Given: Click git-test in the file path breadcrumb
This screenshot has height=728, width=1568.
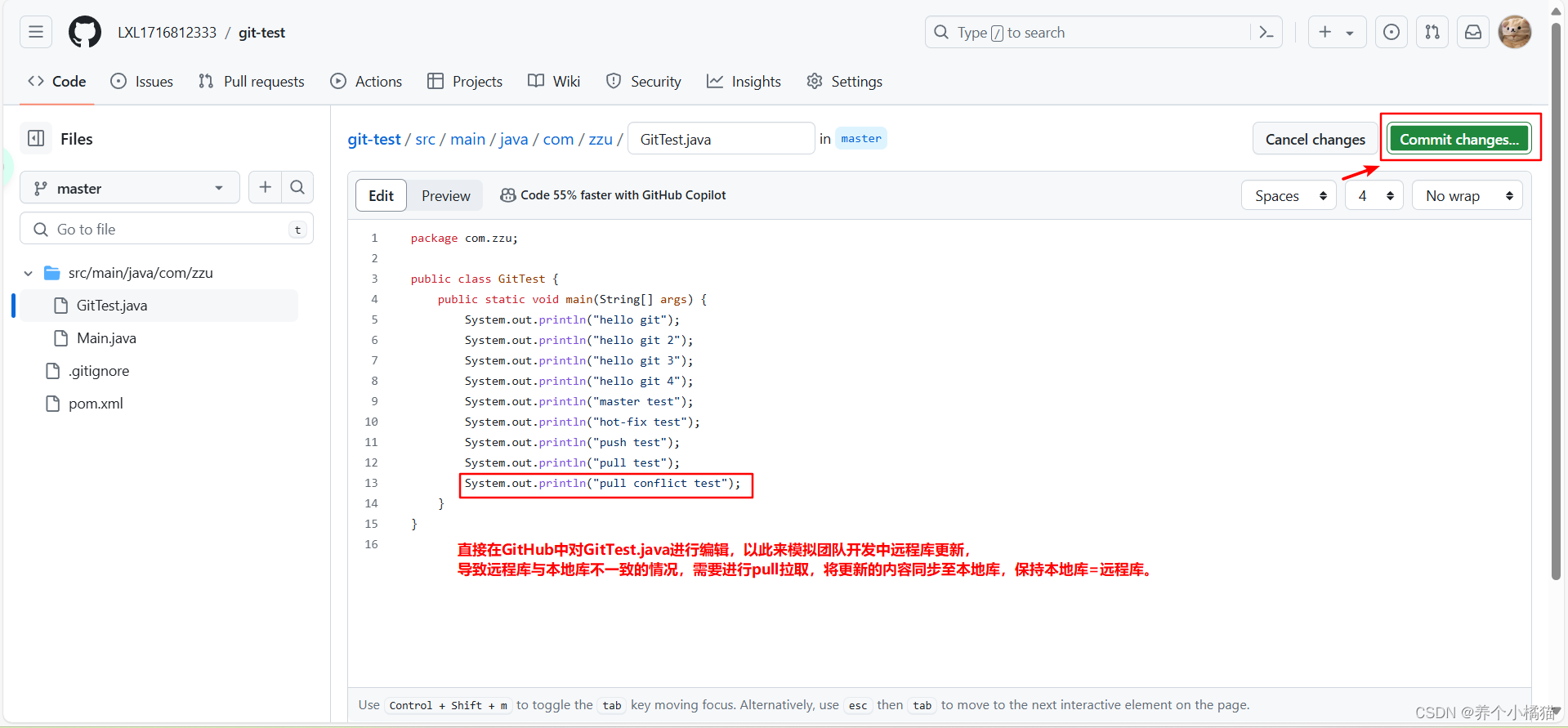Looking at the screenshot, I should tap(374, 139).
